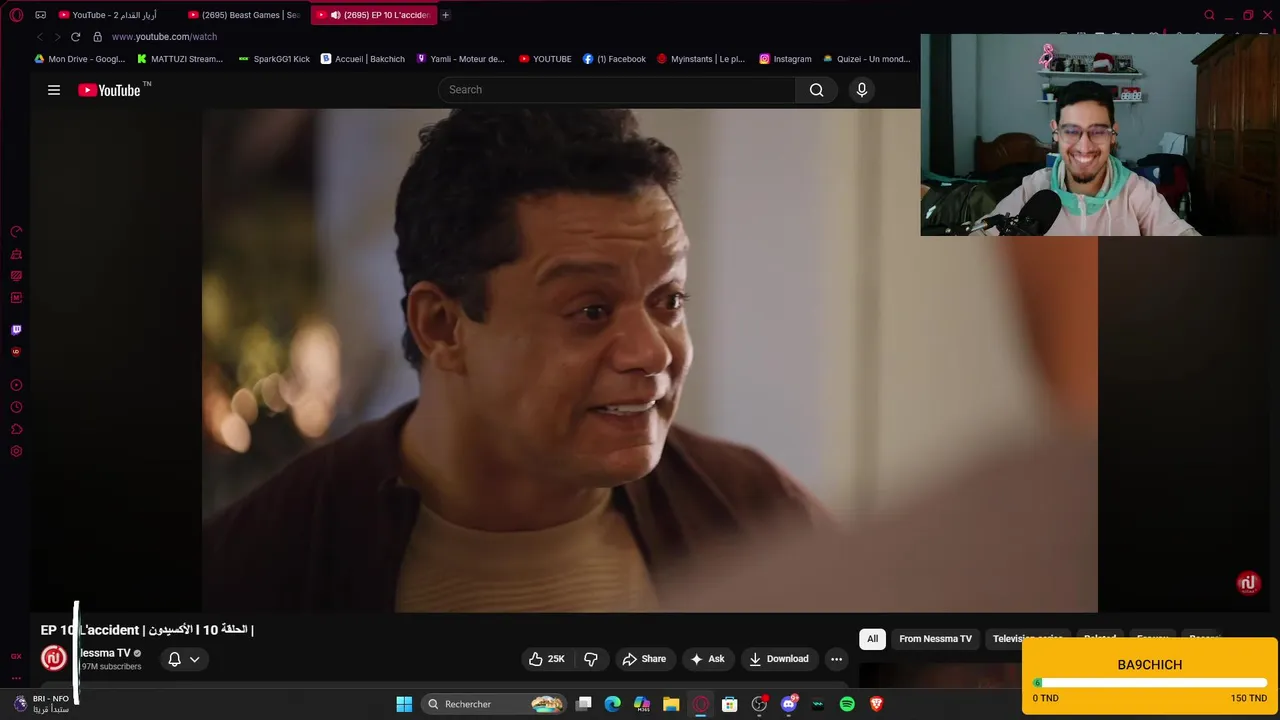Go to YouTube home via logo

pos(110,90)
